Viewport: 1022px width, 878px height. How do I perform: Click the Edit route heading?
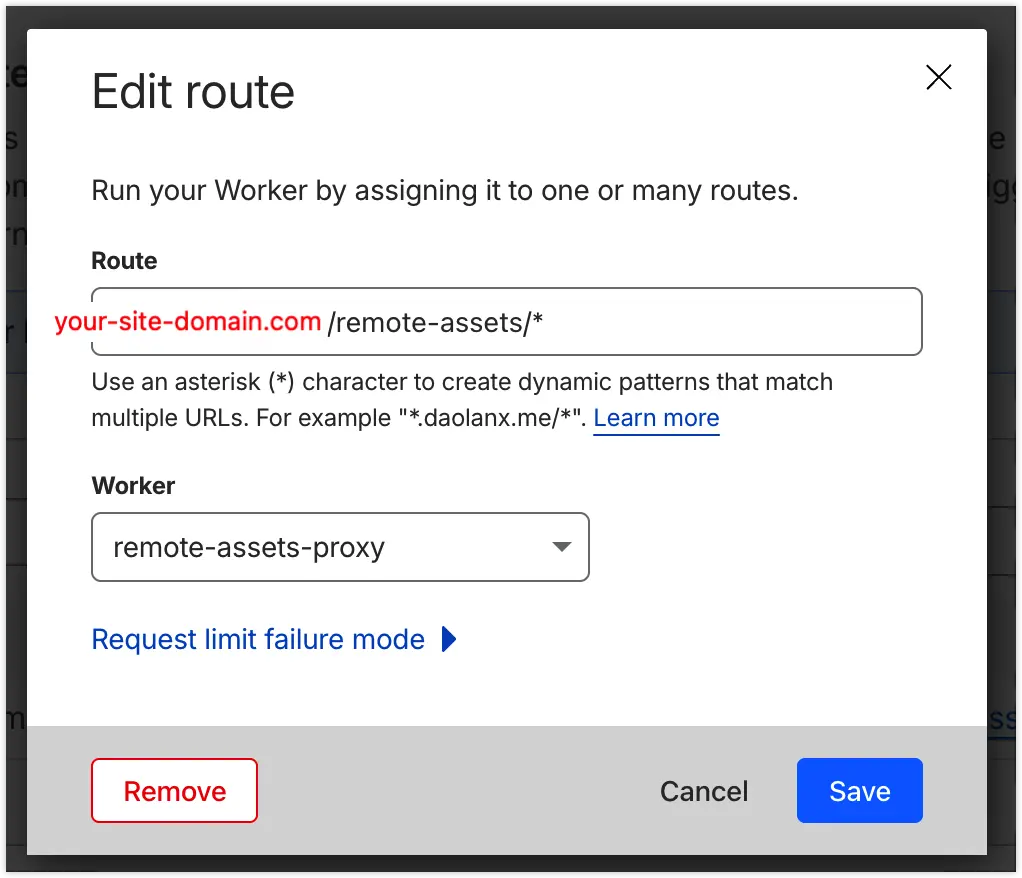[x=193, y=92]
